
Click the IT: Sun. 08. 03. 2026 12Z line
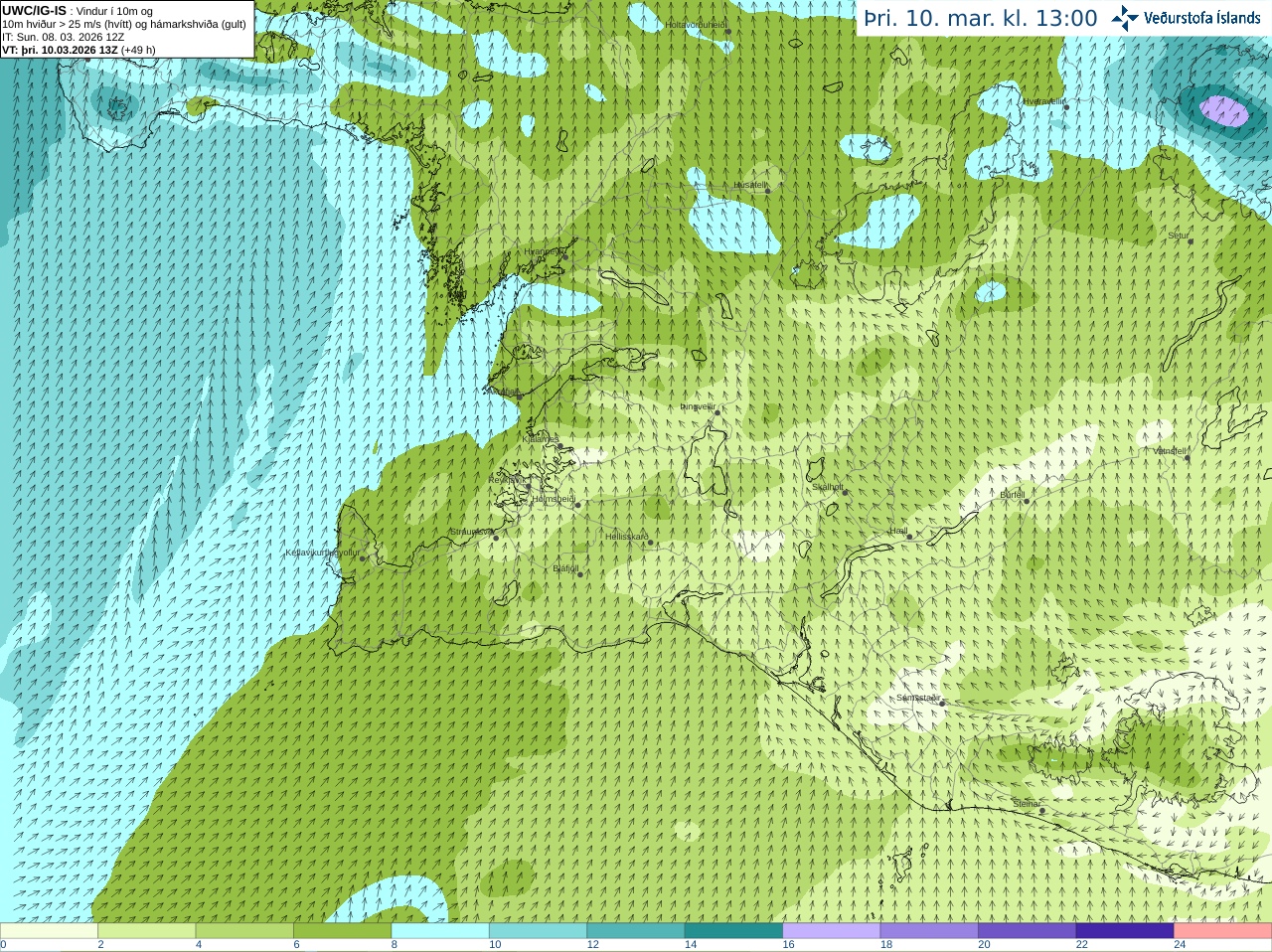pos(63,37)
